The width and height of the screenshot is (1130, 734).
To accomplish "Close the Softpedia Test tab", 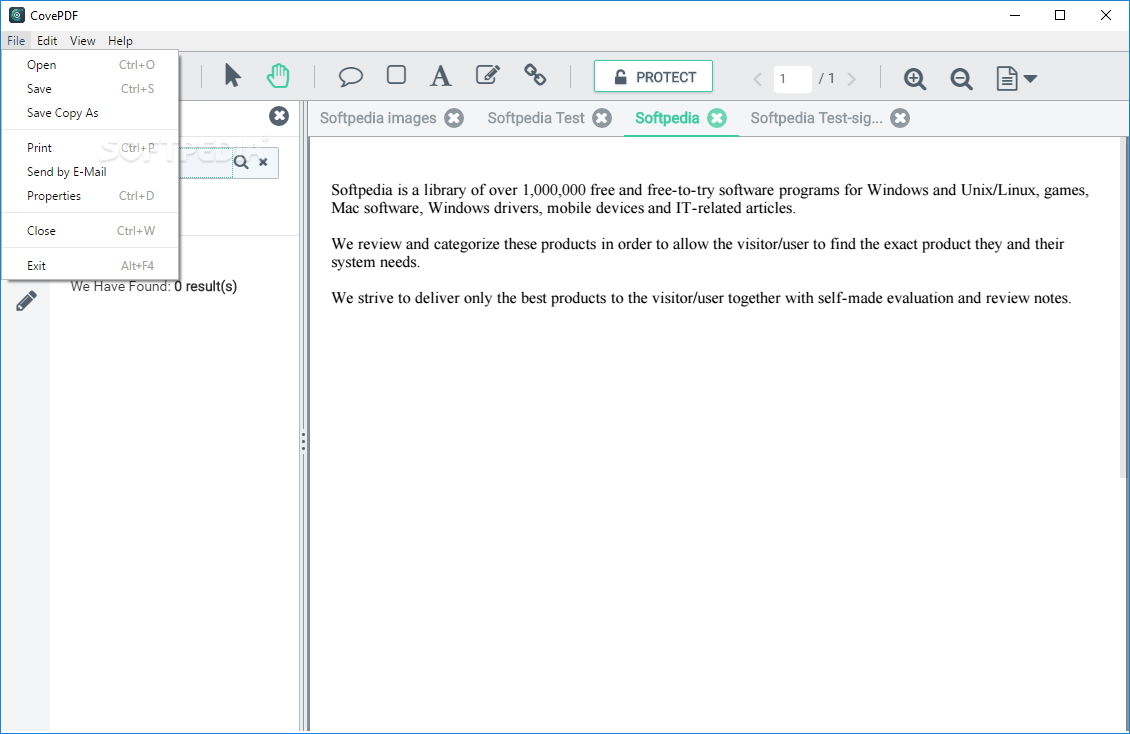I will 602,118.
